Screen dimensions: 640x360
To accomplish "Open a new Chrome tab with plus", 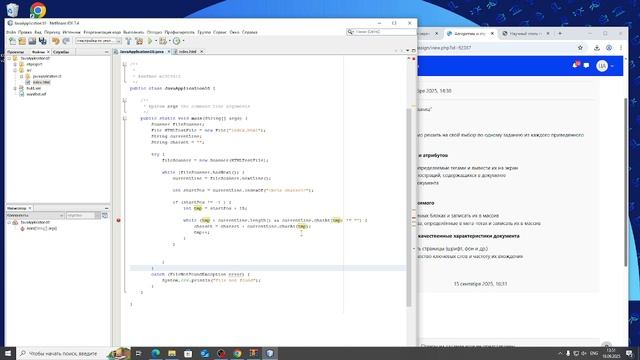I will click(x=560, y=33).
